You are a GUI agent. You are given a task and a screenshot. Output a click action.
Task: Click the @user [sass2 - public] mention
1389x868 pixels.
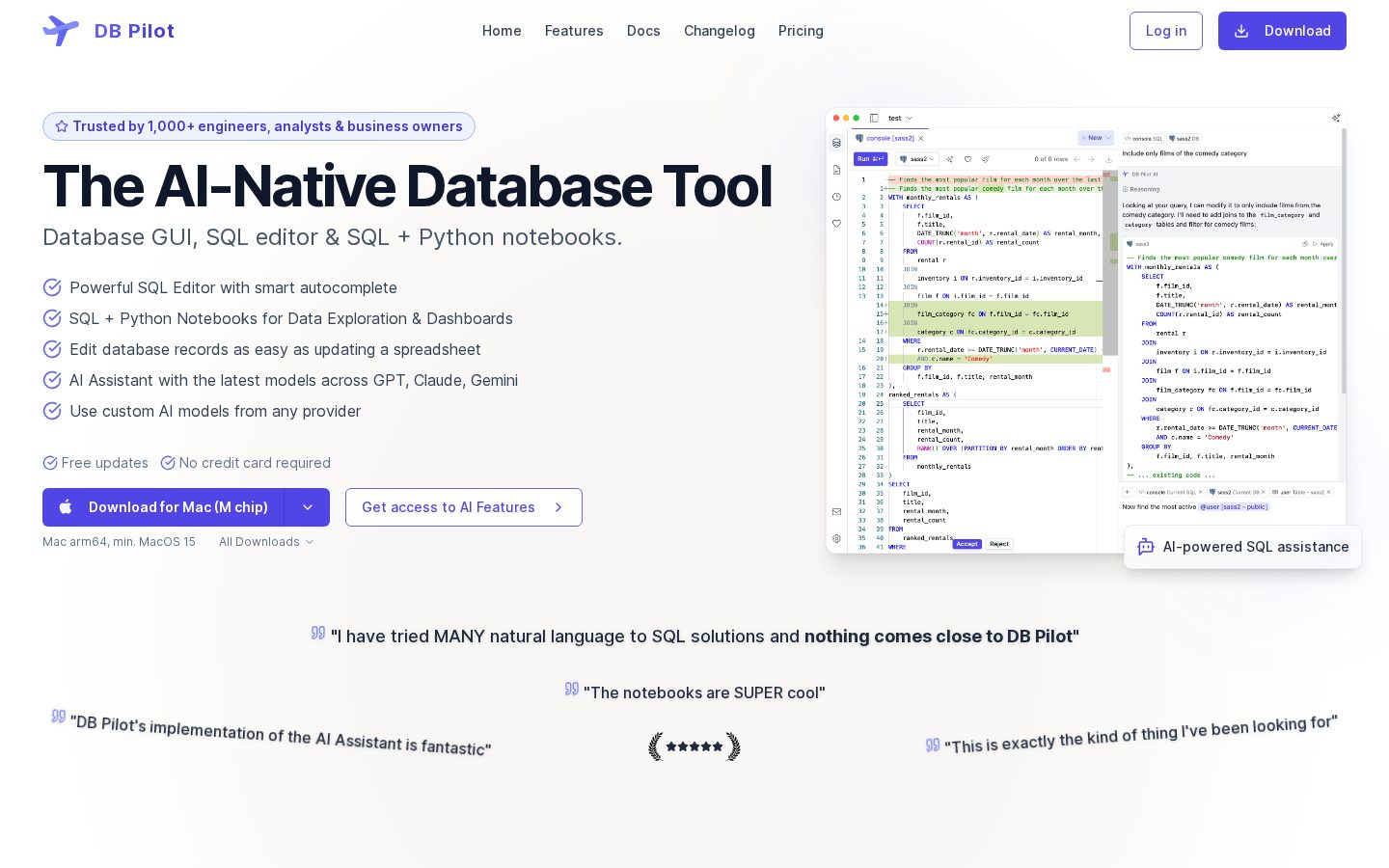click(x=1234, y=506)
